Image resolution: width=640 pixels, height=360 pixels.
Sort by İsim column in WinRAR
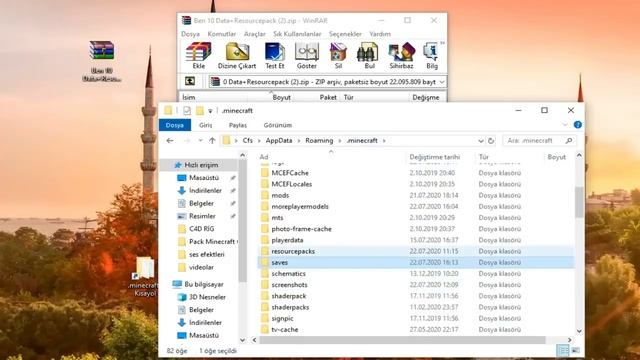click(x=189, y=97)
